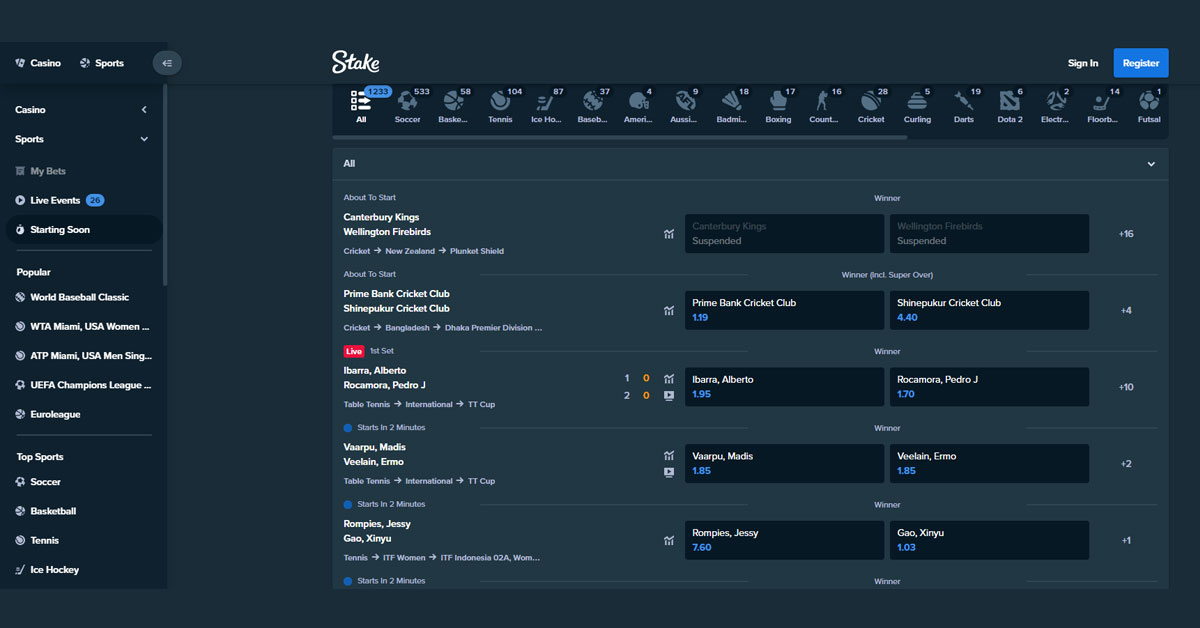The image size is (1200, 628).
Task: Watch live stream for Ibarra vs Rocamora
Action: pos(668,395)
